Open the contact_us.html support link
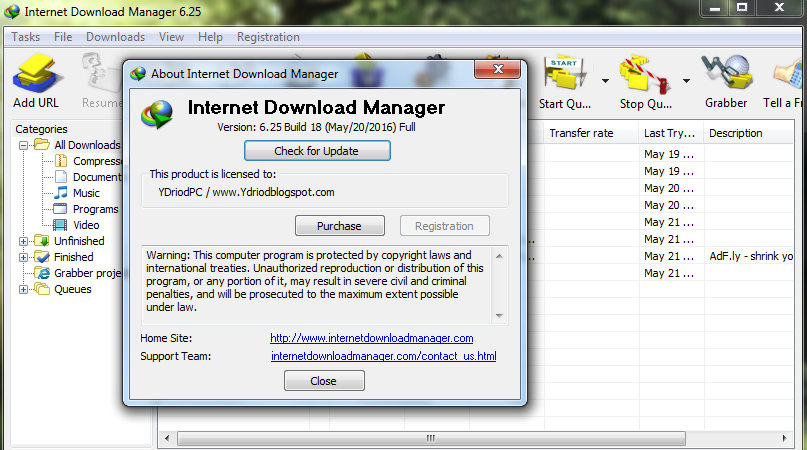 coord(383,356)
